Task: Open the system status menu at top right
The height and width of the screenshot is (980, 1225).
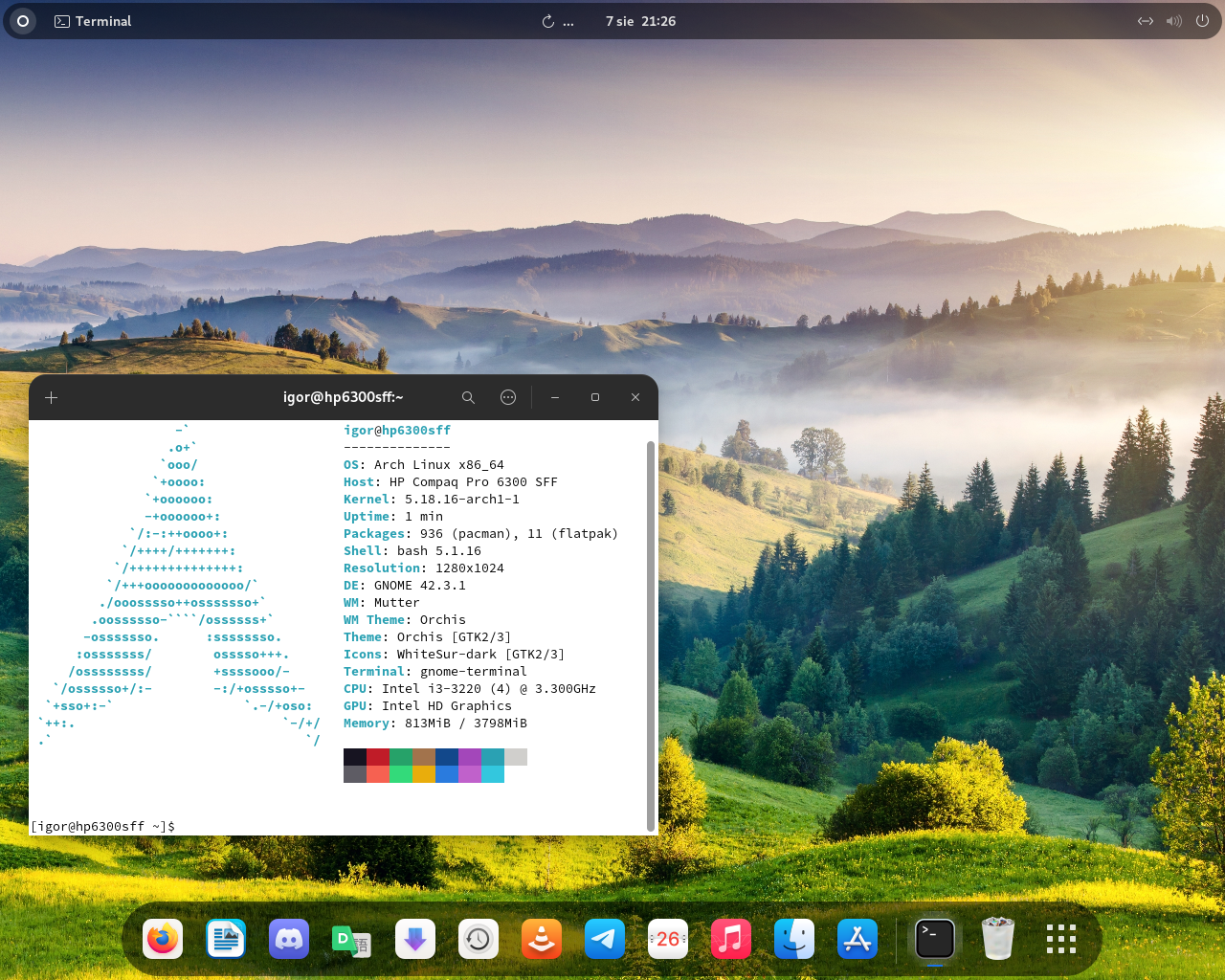Action: (x=1173, y=20)
